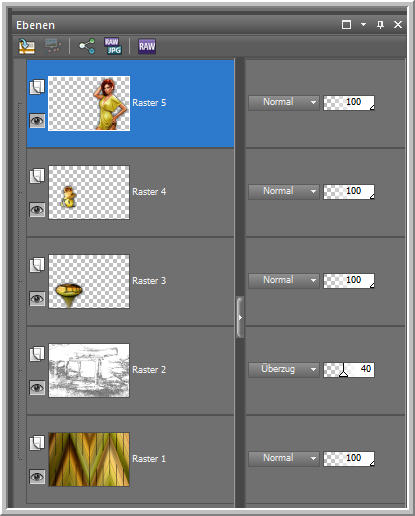
Task: Collapse right pane using splitter arrow handle
Action: click(x=240, y=317)
